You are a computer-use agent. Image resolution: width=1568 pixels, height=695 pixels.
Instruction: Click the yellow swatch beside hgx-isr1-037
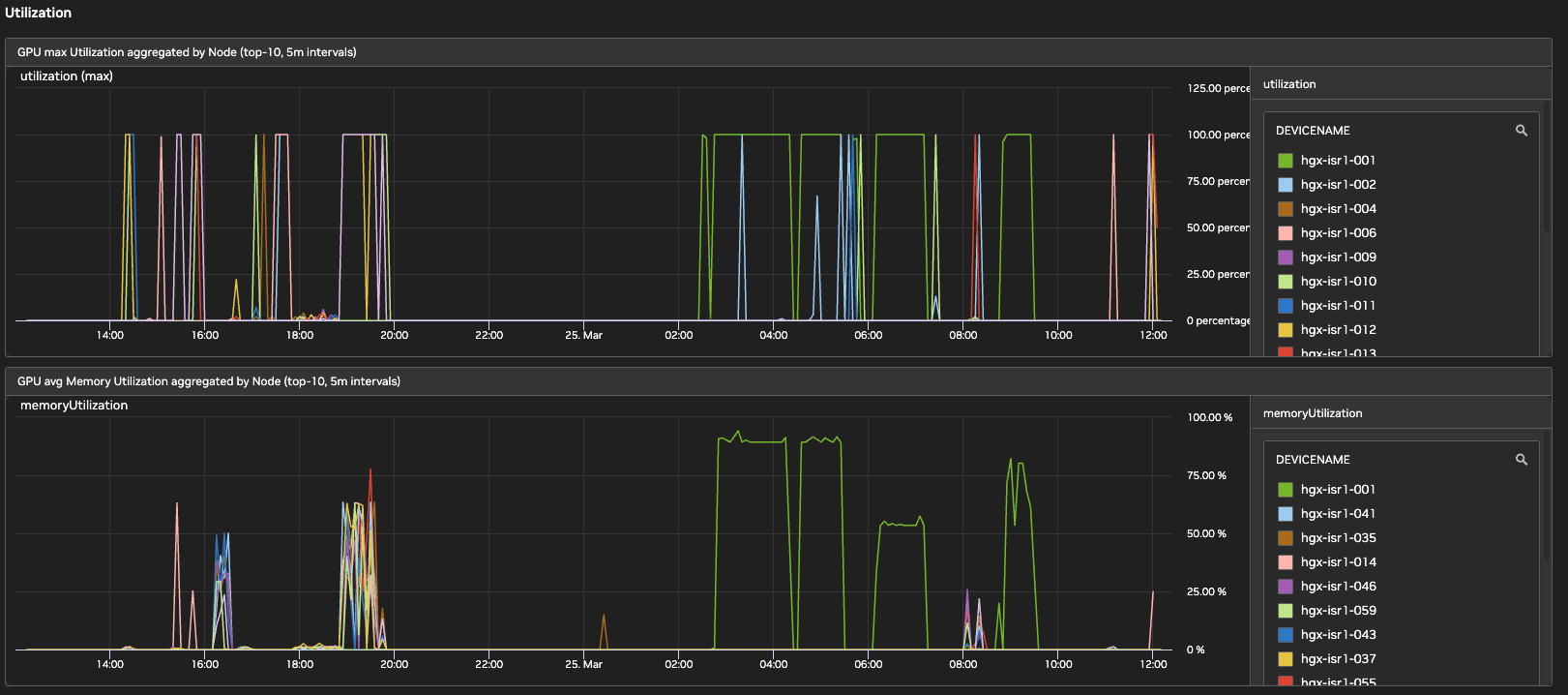(1286, 659)
